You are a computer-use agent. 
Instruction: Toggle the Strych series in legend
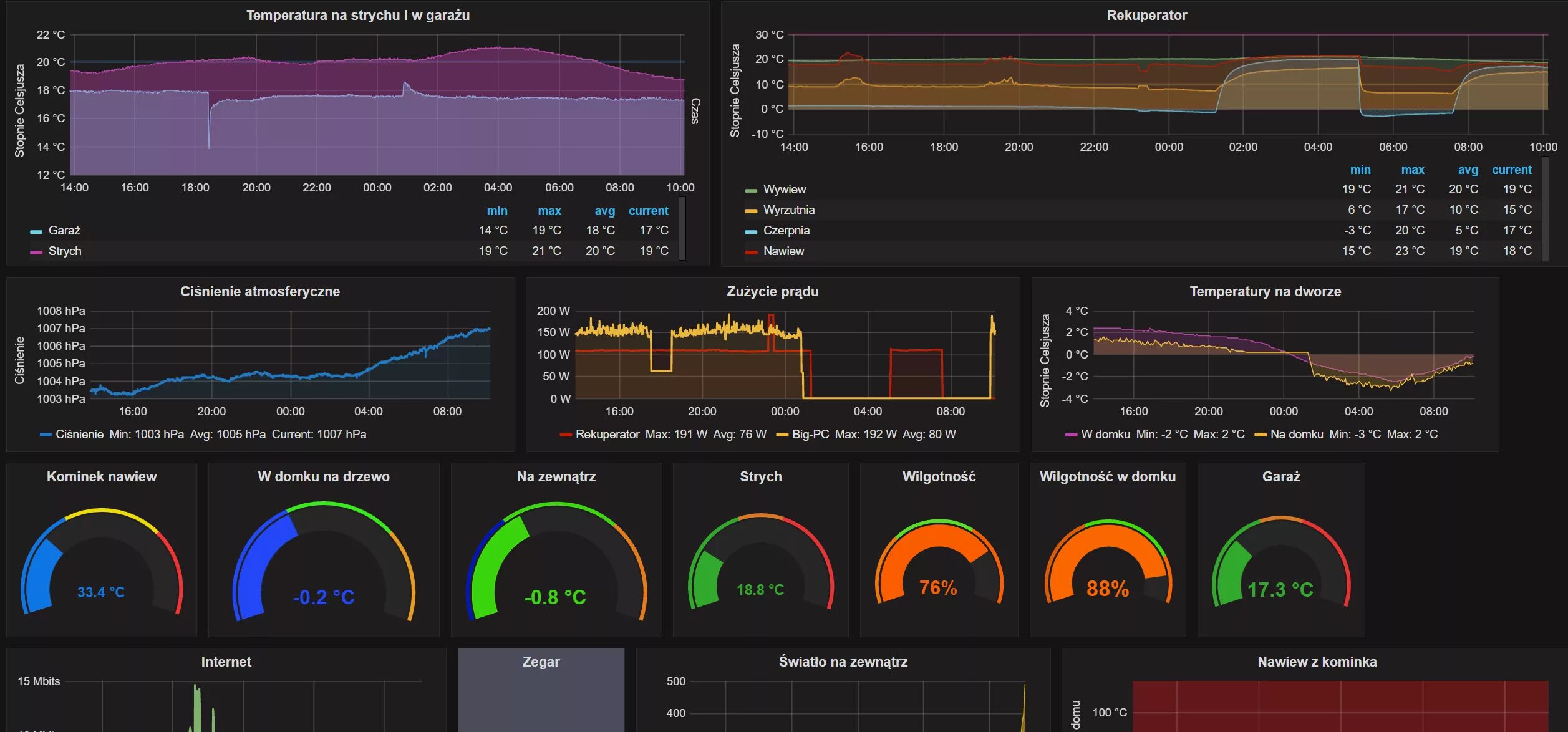click(x=65, y=251)
